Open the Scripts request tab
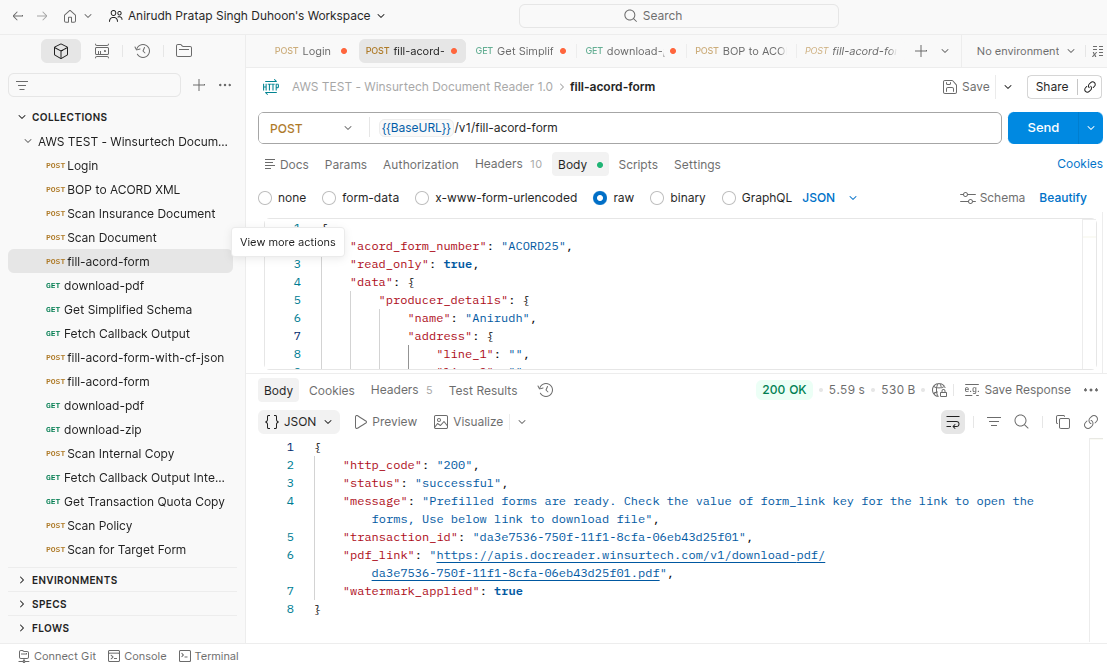The height and width of the screenshot is (666, 1107). point(638,165)
